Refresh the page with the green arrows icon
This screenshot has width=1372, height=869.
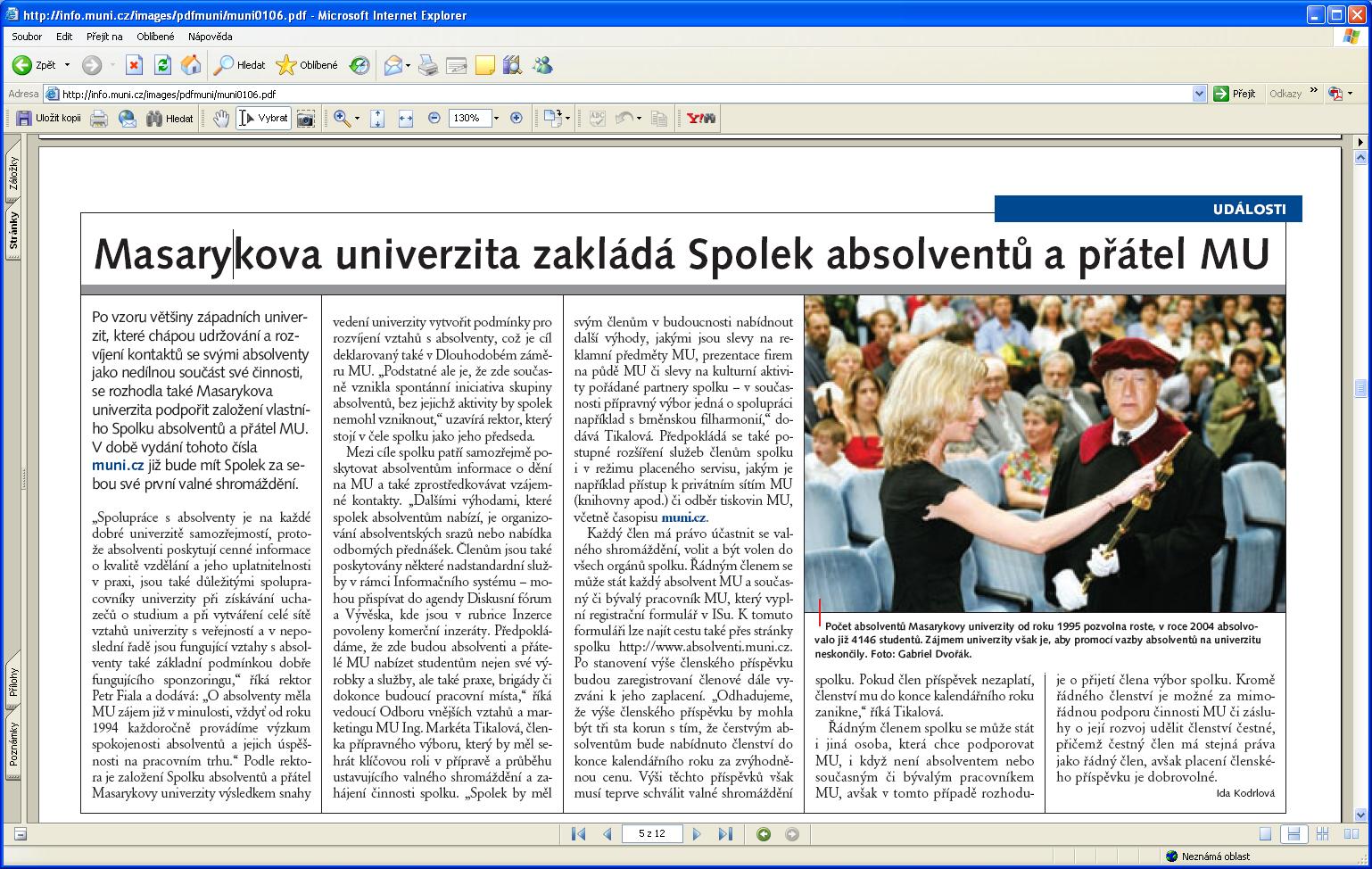click(x=162, y=65)
